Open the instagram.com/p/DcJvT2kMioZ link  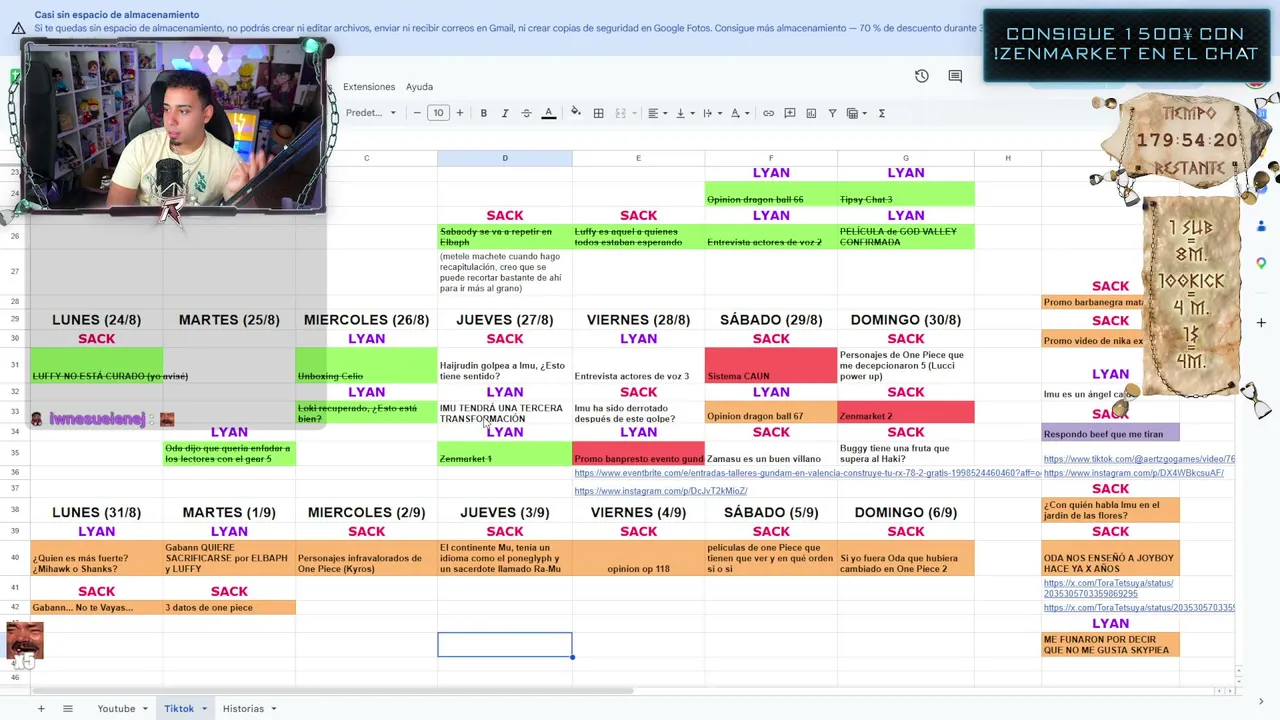tap(661, 491)
